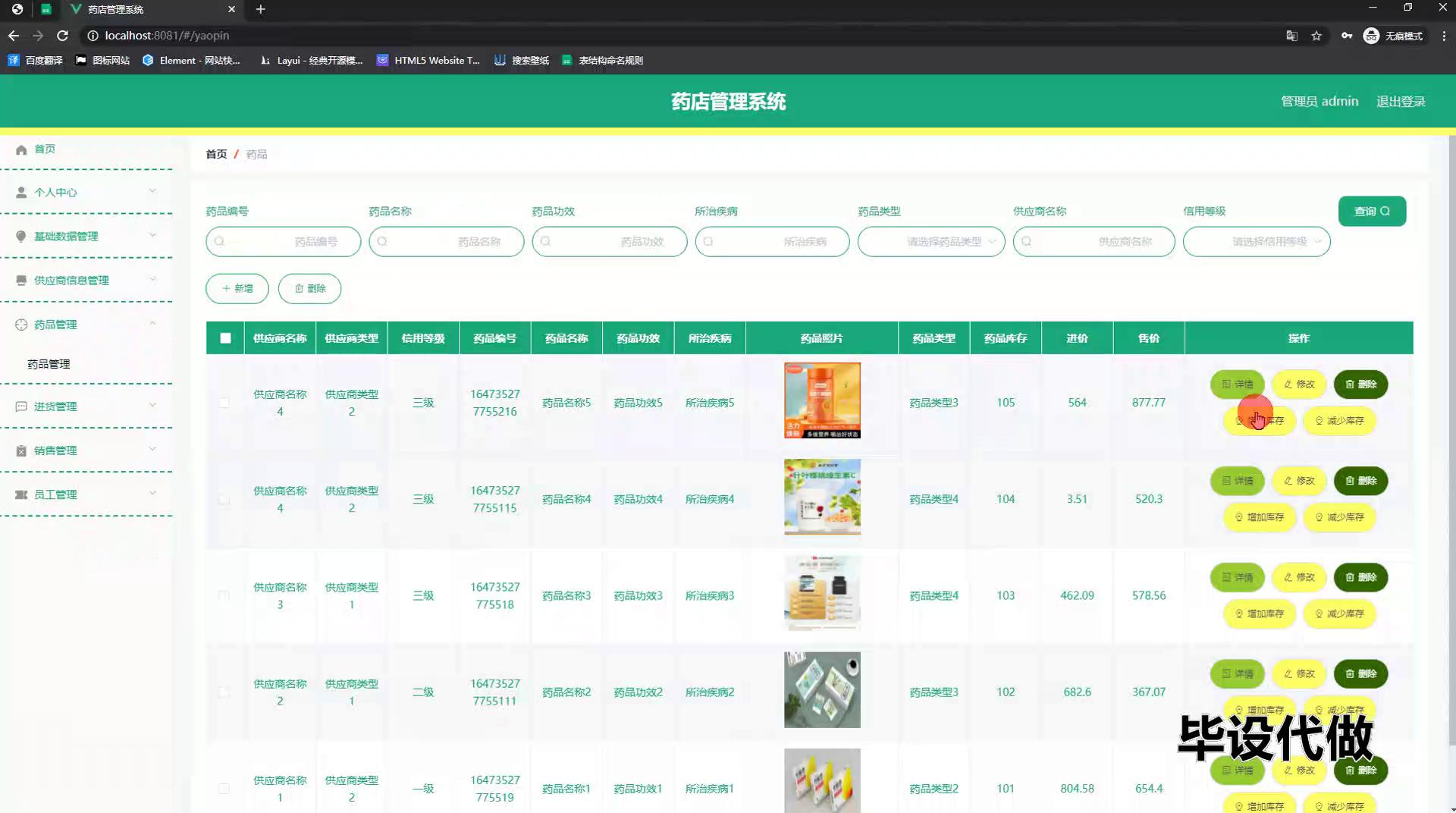1456x813 pixels.
Task: Check the row checkbox for 药品名称5
Action: pos(224,403)
